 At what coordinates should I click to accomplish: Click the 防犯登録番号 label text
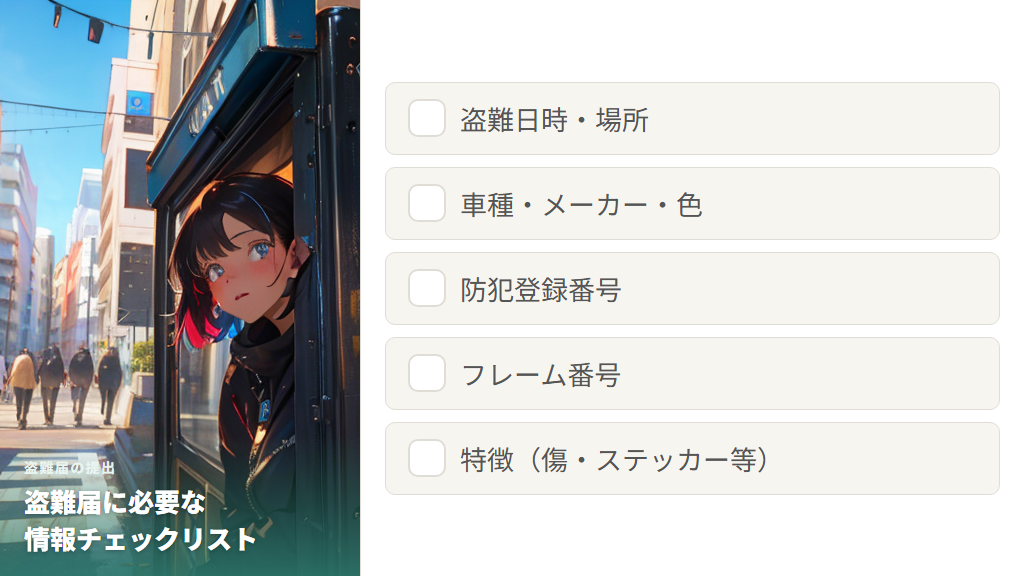click(x=540, y=290)
